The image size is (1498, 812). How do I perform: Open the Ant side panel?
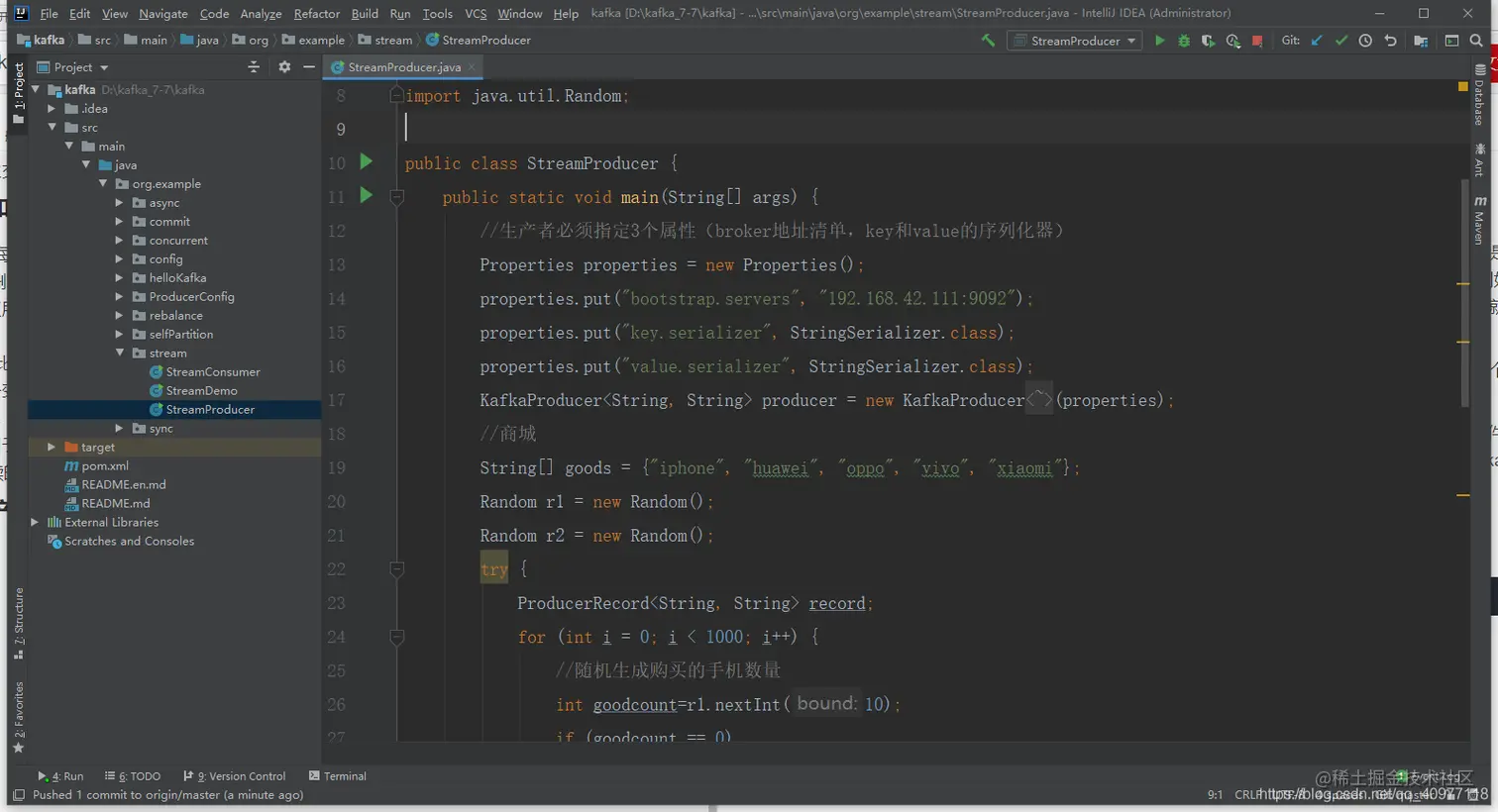tap(1479, 159)
